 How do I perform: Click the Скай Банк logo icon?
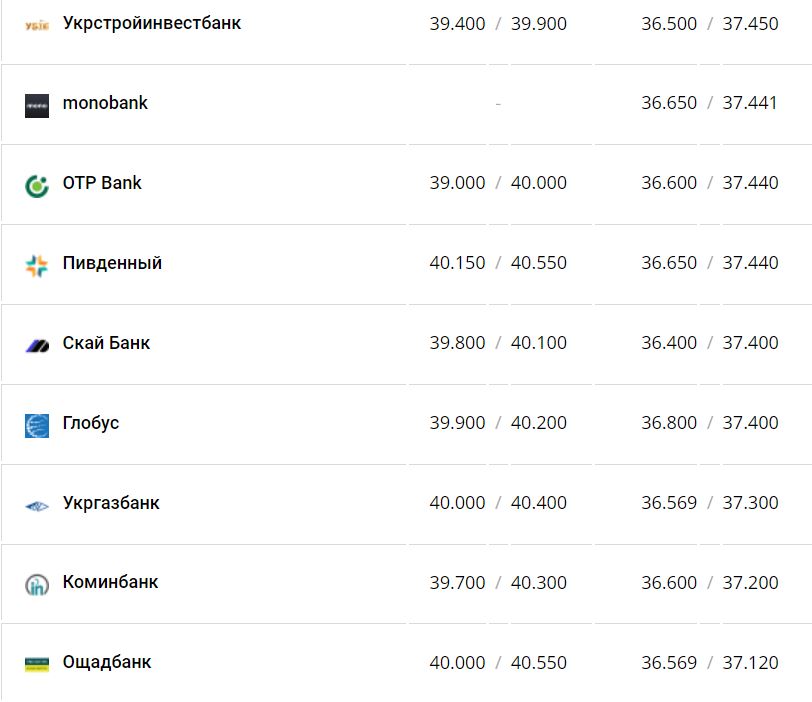[x=37, y=345]
